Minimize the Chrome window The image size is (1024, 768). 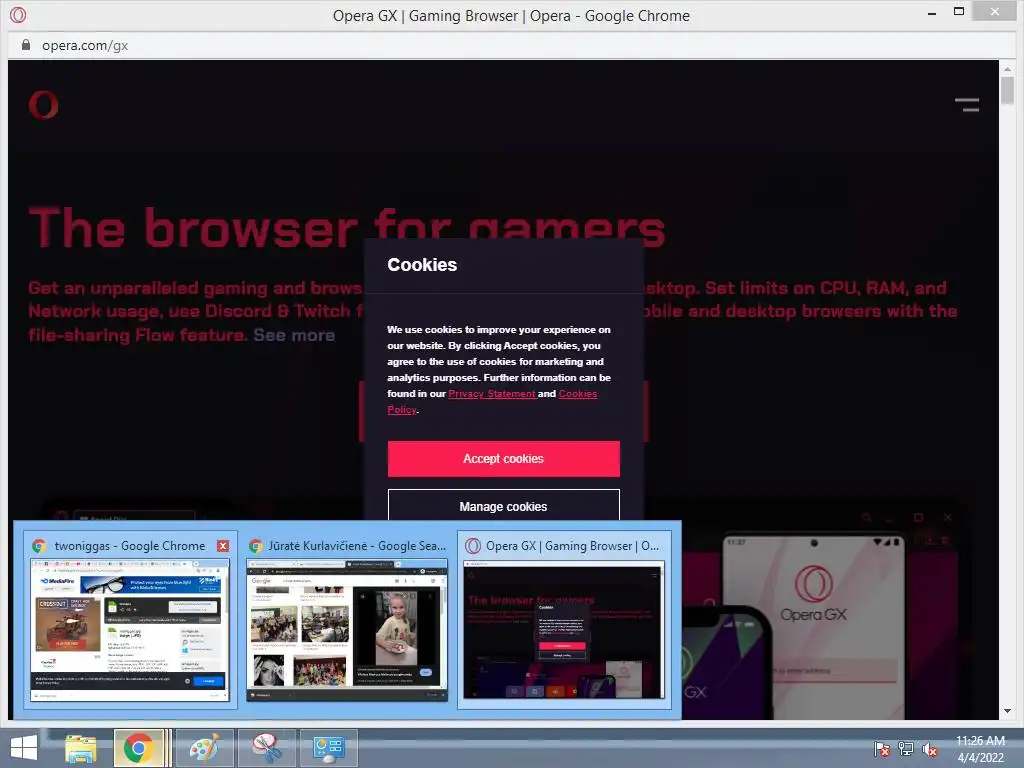[932, 12]
